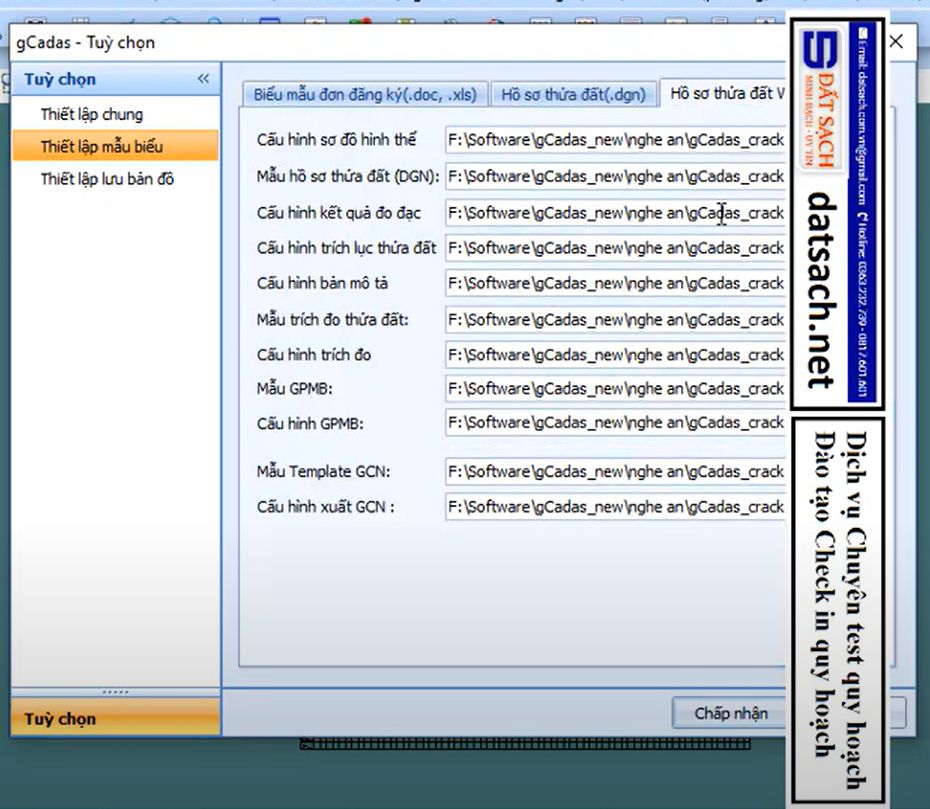The image size is (930, 809).
Task: Click the Mẫu hồ sơ thửa đất (DGN) field
Action: (x=615, y=176)
